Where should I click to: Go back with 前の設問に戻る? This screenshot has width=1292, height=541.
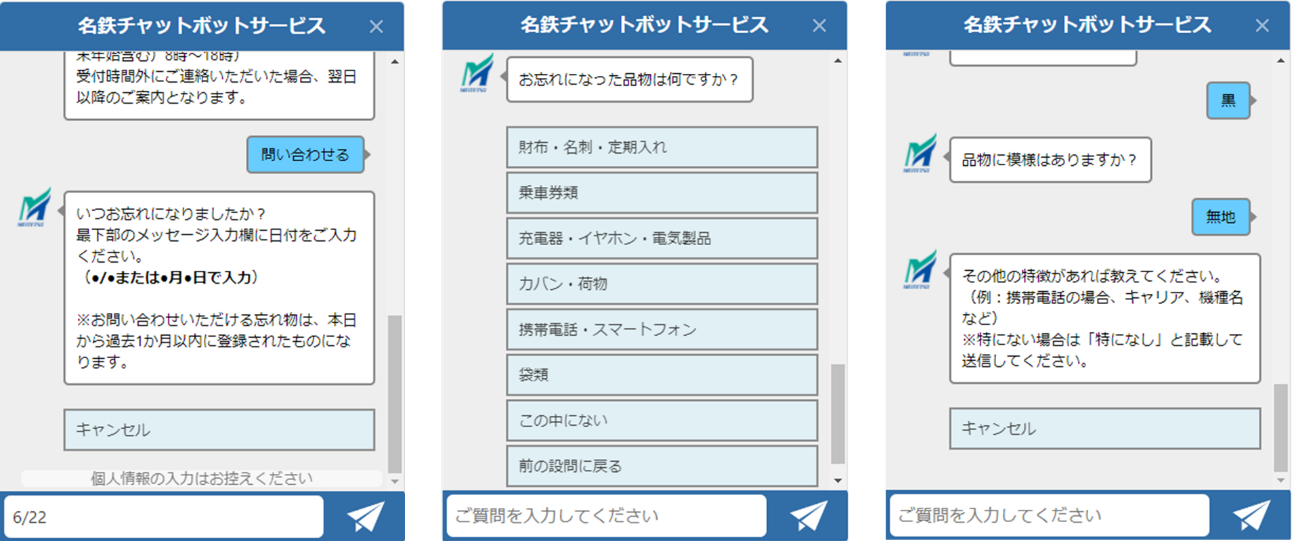[x=662, y=466]
